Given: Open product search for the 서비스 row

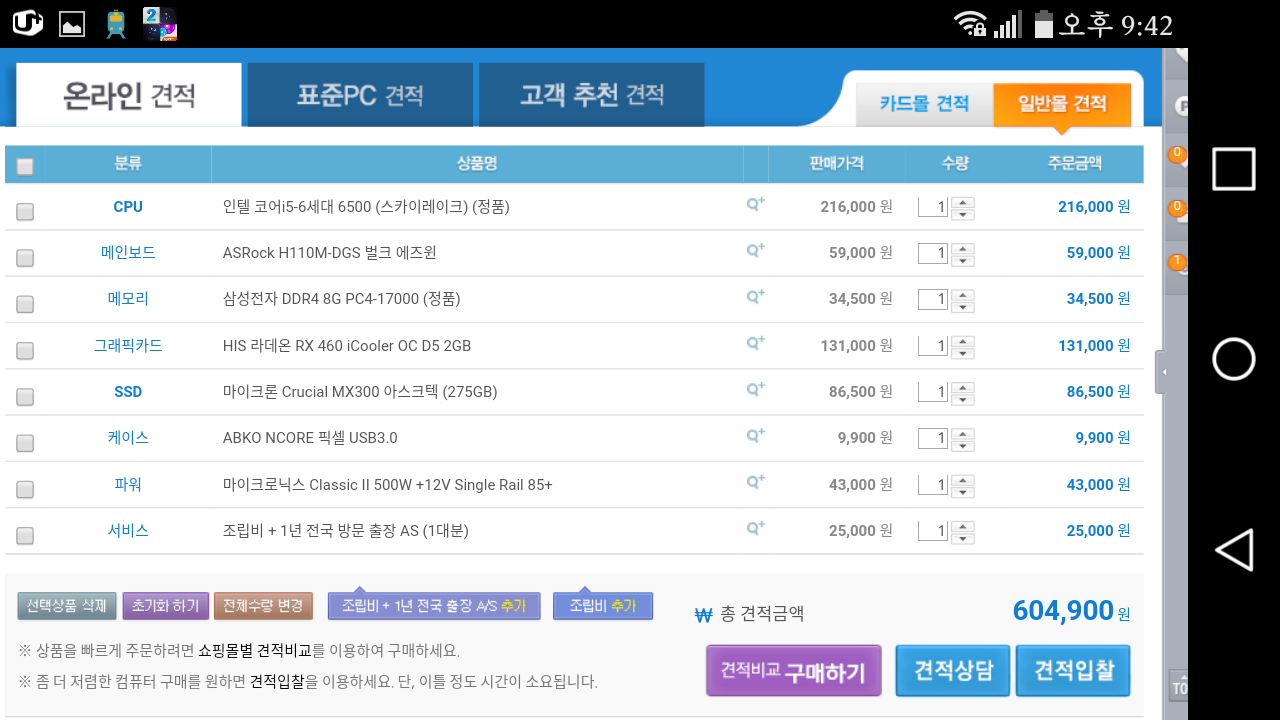Looking at the screenshot, I should pos(756,528).
